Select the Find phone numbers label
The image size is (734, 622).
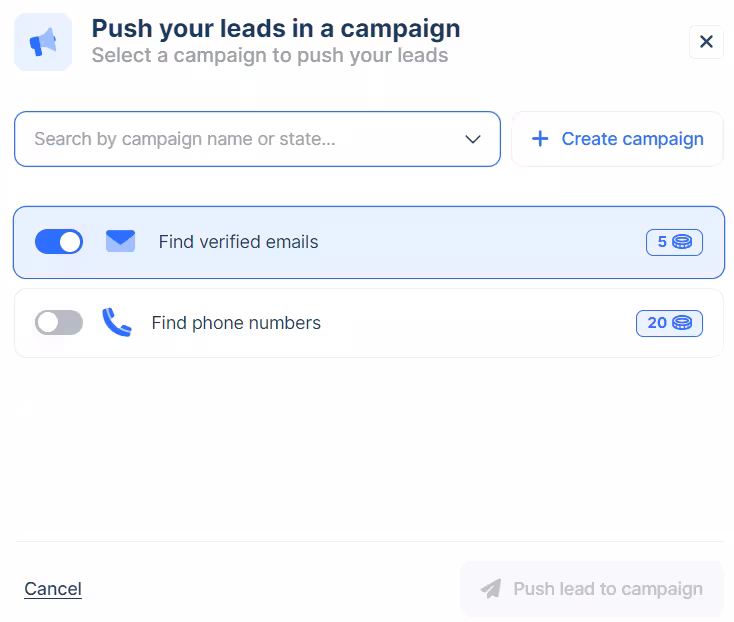(x=236, y=323)
